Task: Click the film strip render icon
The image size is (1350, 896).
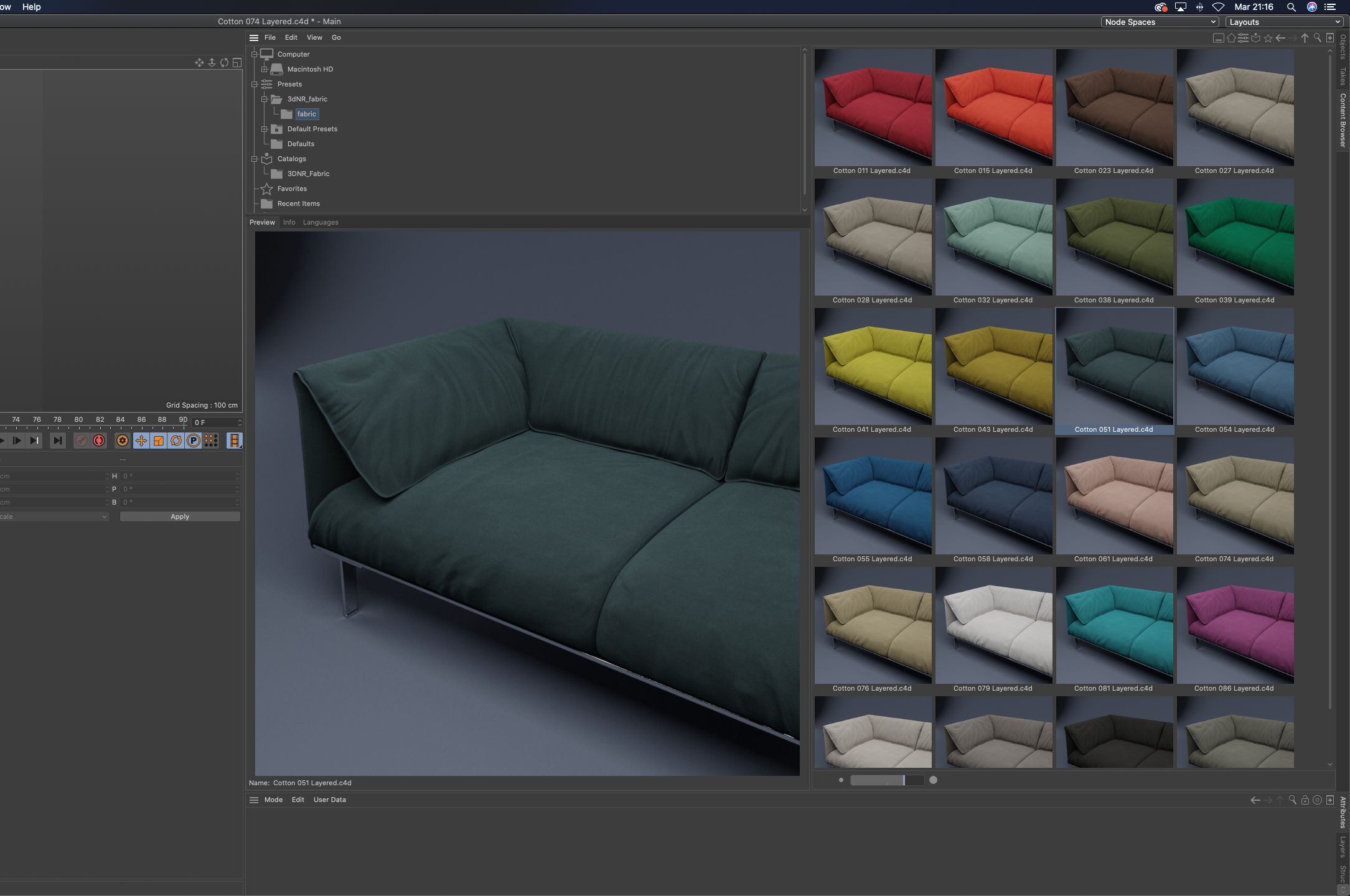Action: tap(234, 441)
